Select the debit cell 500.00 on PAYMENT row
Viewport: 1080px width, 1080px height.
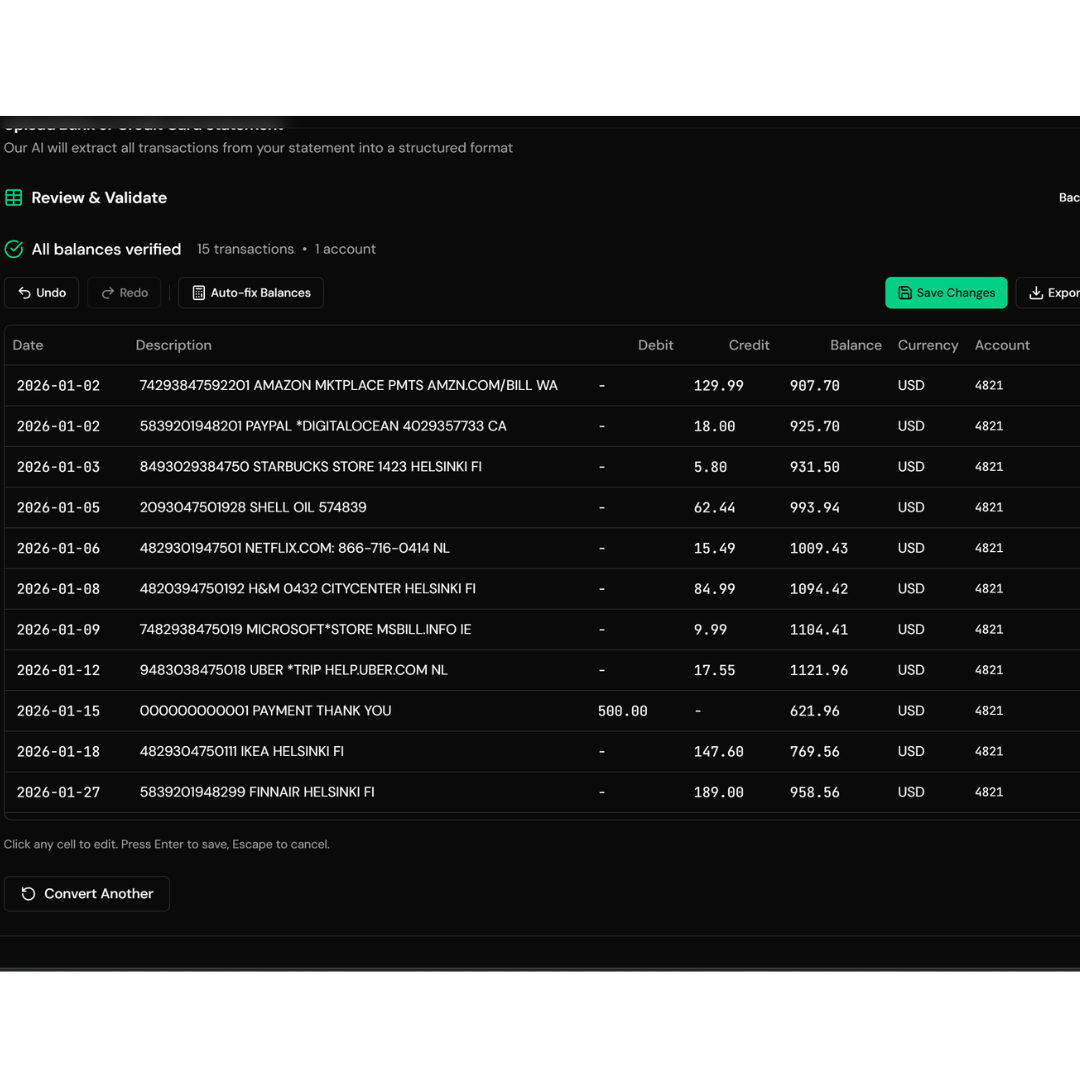coord(622,710)
